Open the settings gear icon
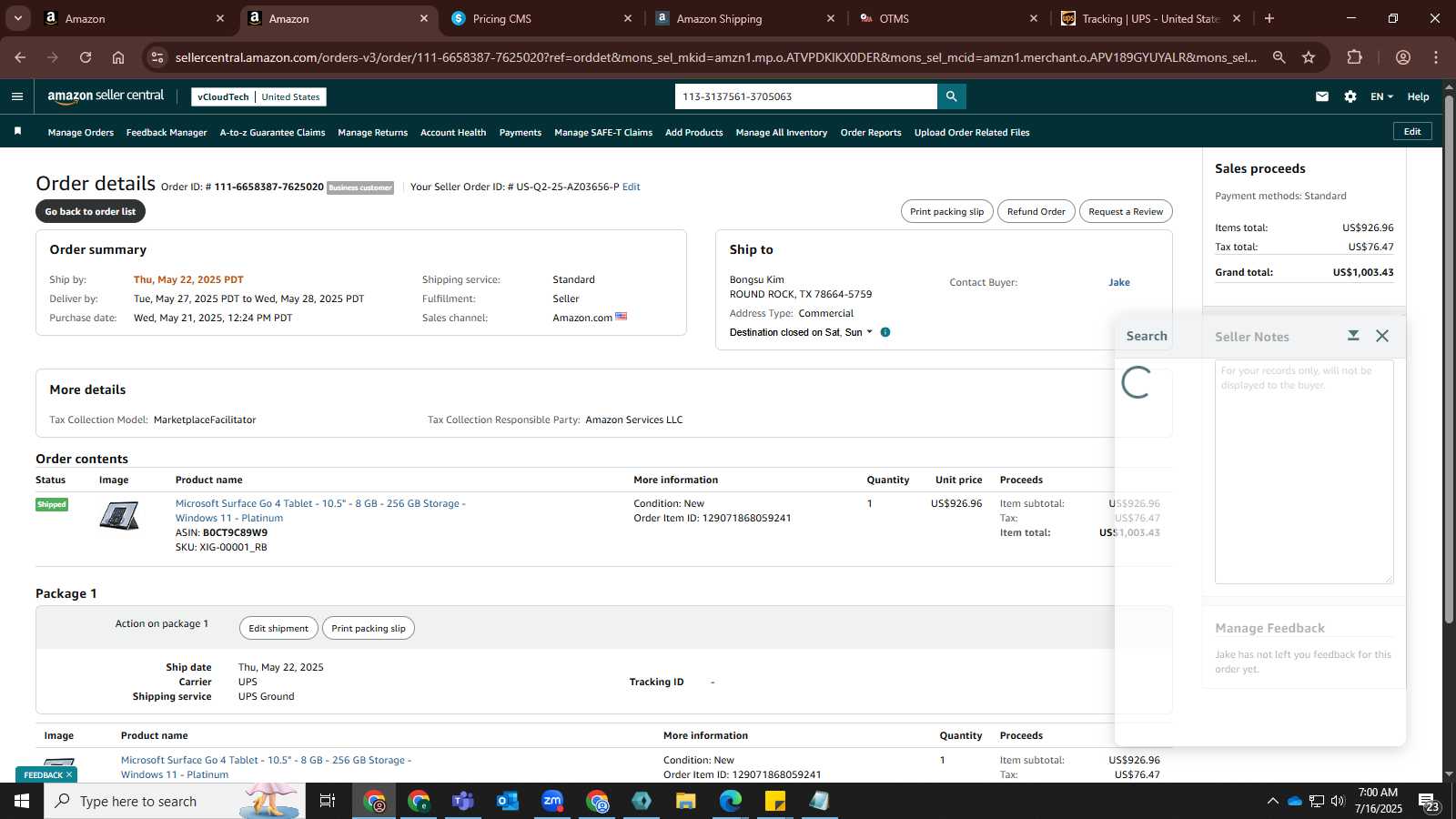 tap(1350, 96)
